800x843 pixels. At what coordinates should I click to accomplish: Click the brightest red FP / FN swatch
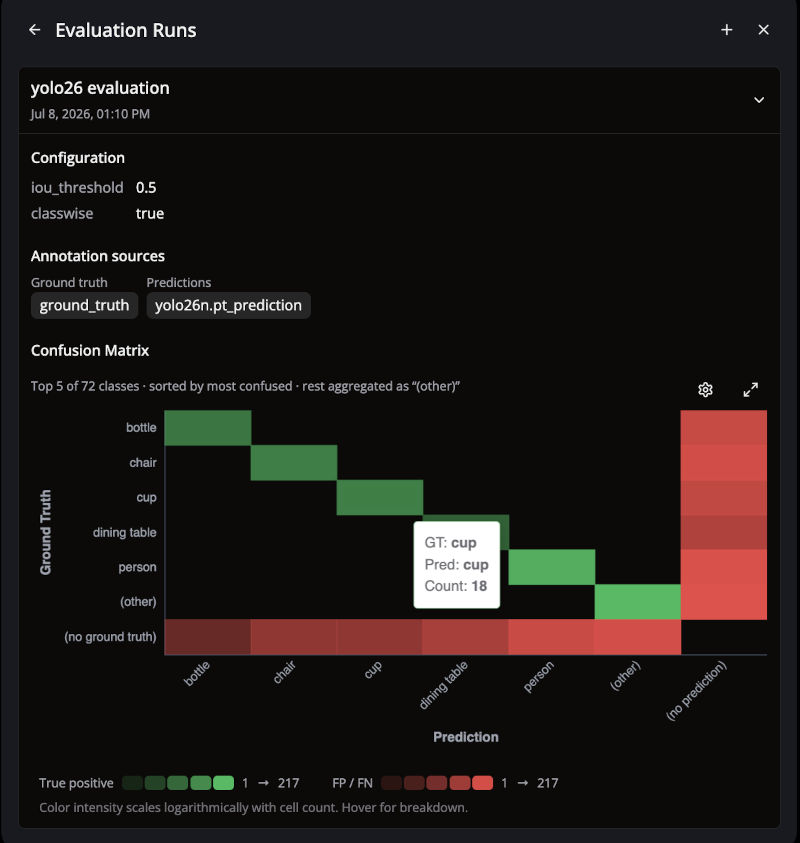click(483, 783)
